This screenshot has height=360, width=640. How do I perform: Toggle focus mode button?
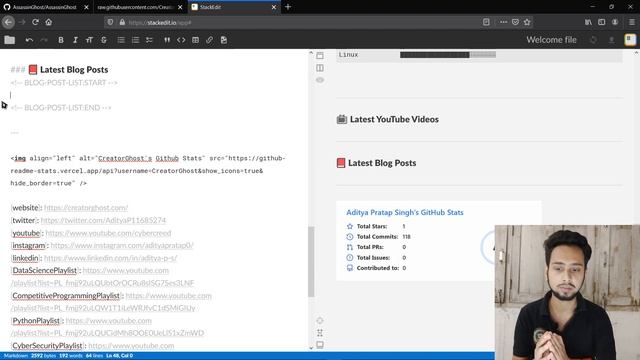click(x=320, y=320)
